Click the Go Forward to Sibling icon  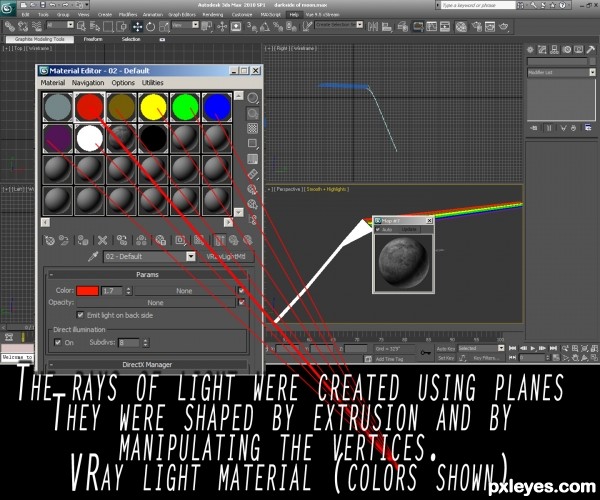248,240
